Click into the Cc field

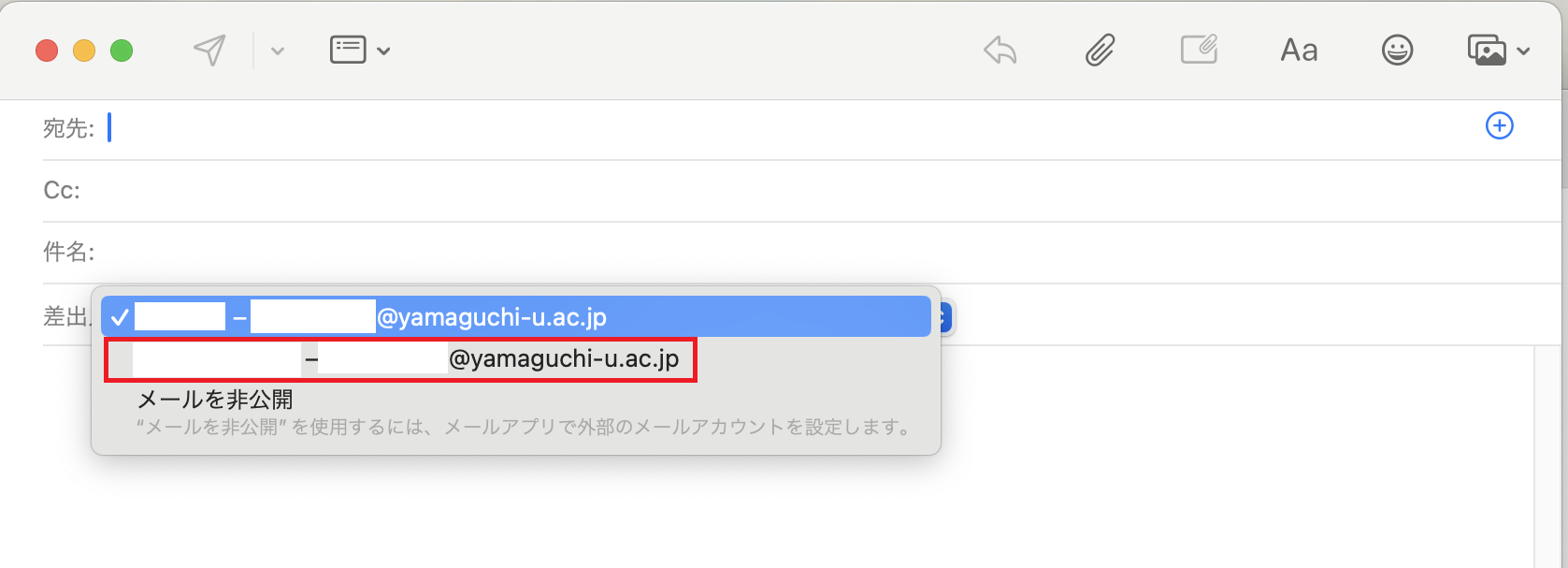[x=813, y=190]
